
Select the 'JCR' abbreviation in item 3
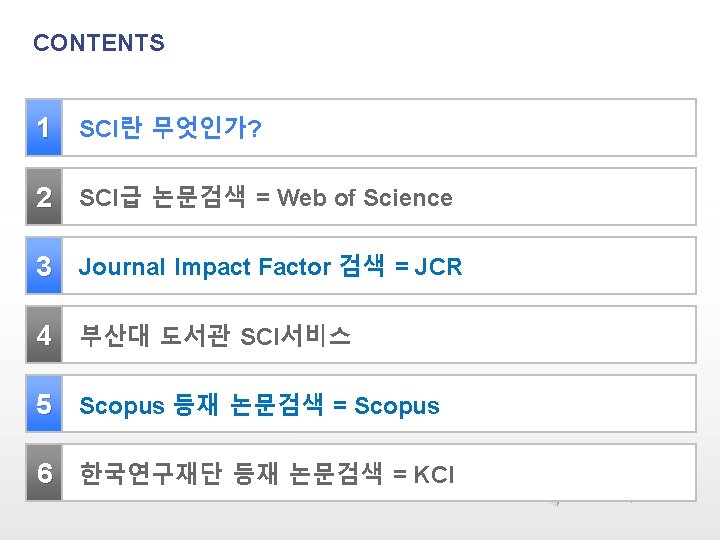click(x=438, y=267)
